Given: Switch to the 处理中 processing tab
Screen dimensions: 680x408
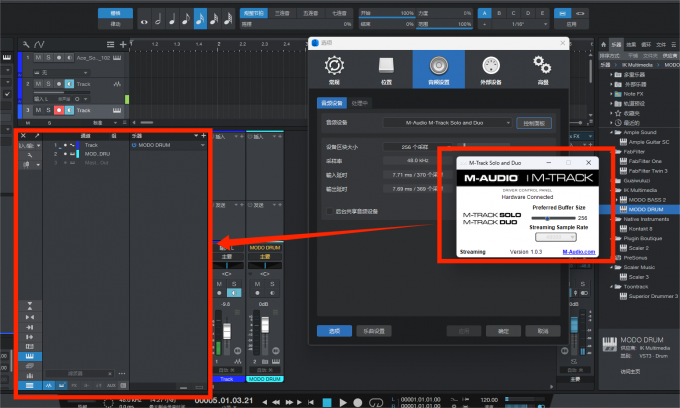Looking at the screenshot, I should click(360, 103).
